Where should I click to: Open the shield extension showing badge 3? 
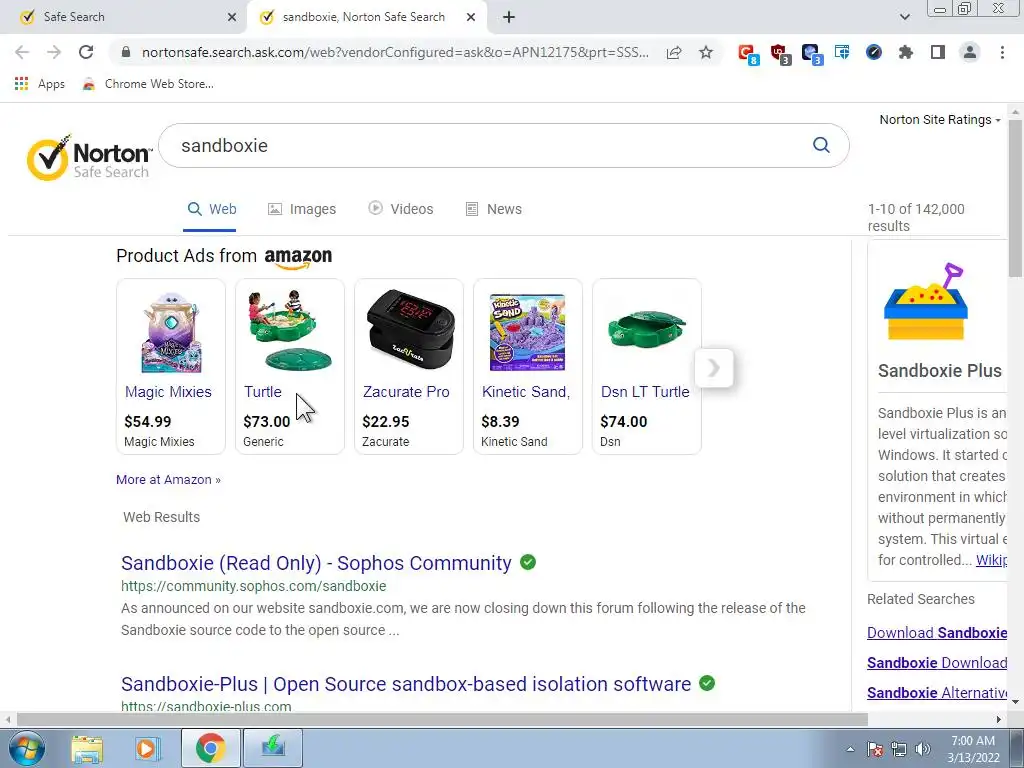coord(780,54)
